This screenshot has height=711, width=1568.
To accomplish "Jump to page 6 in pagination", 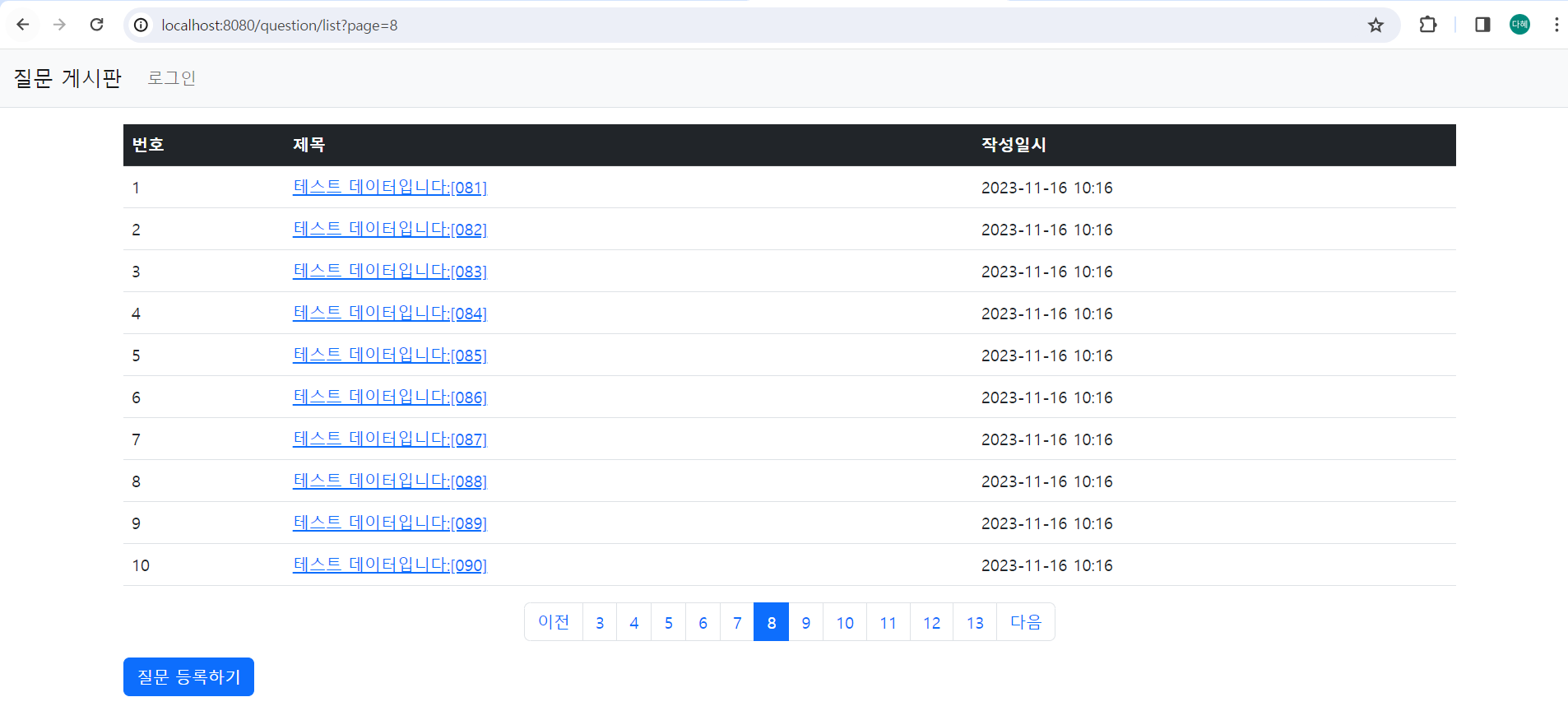I will coord(703,622).
